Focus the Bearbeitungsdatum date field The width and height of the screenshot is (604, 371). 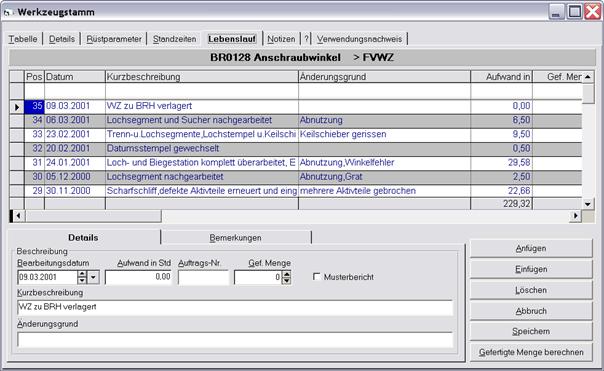point(47,277)
